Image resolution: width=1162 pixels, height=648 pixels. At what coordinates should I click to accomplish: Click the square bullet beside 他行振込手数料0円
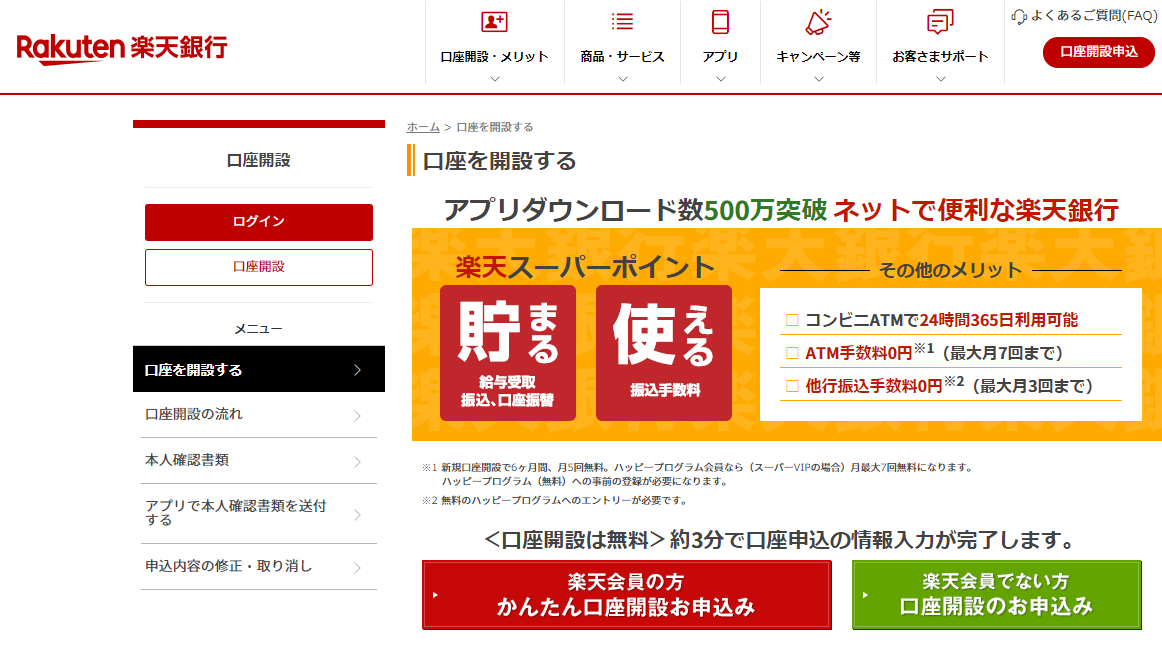pos(792,386)
